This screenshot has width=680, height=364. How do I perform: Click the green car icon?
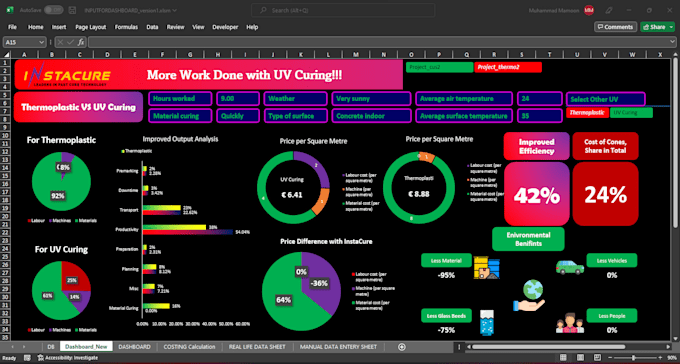pos(570,267)
